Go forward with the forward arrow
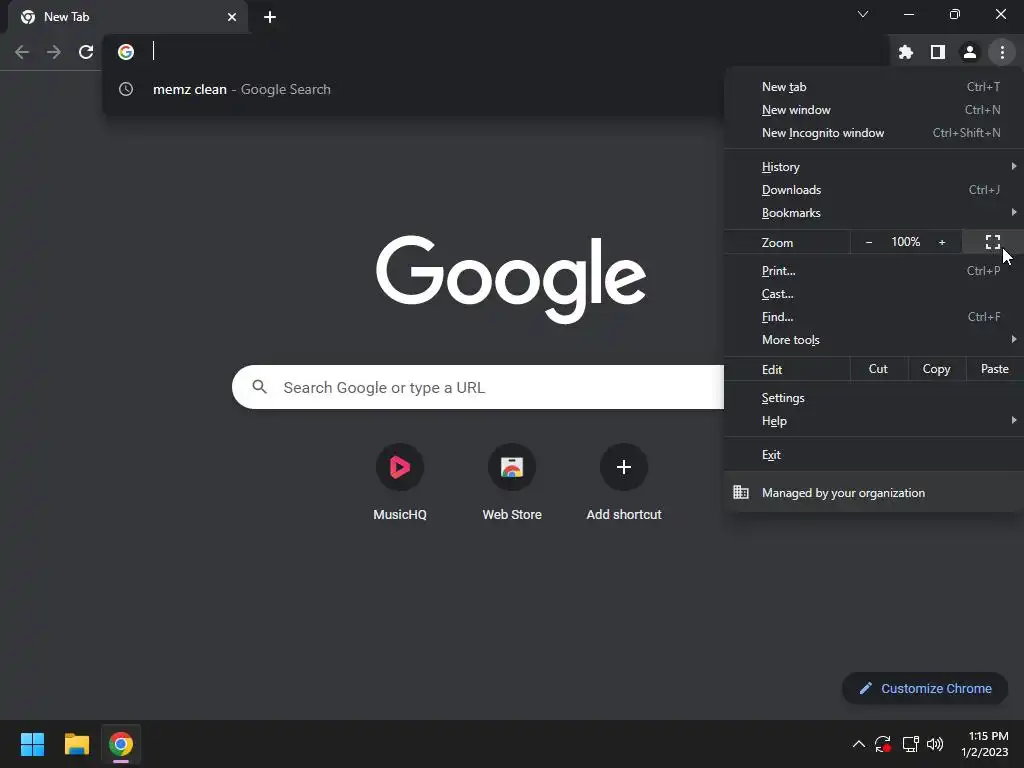The image size is (1024, 768). pyautogui.click(x=54, y=52)
